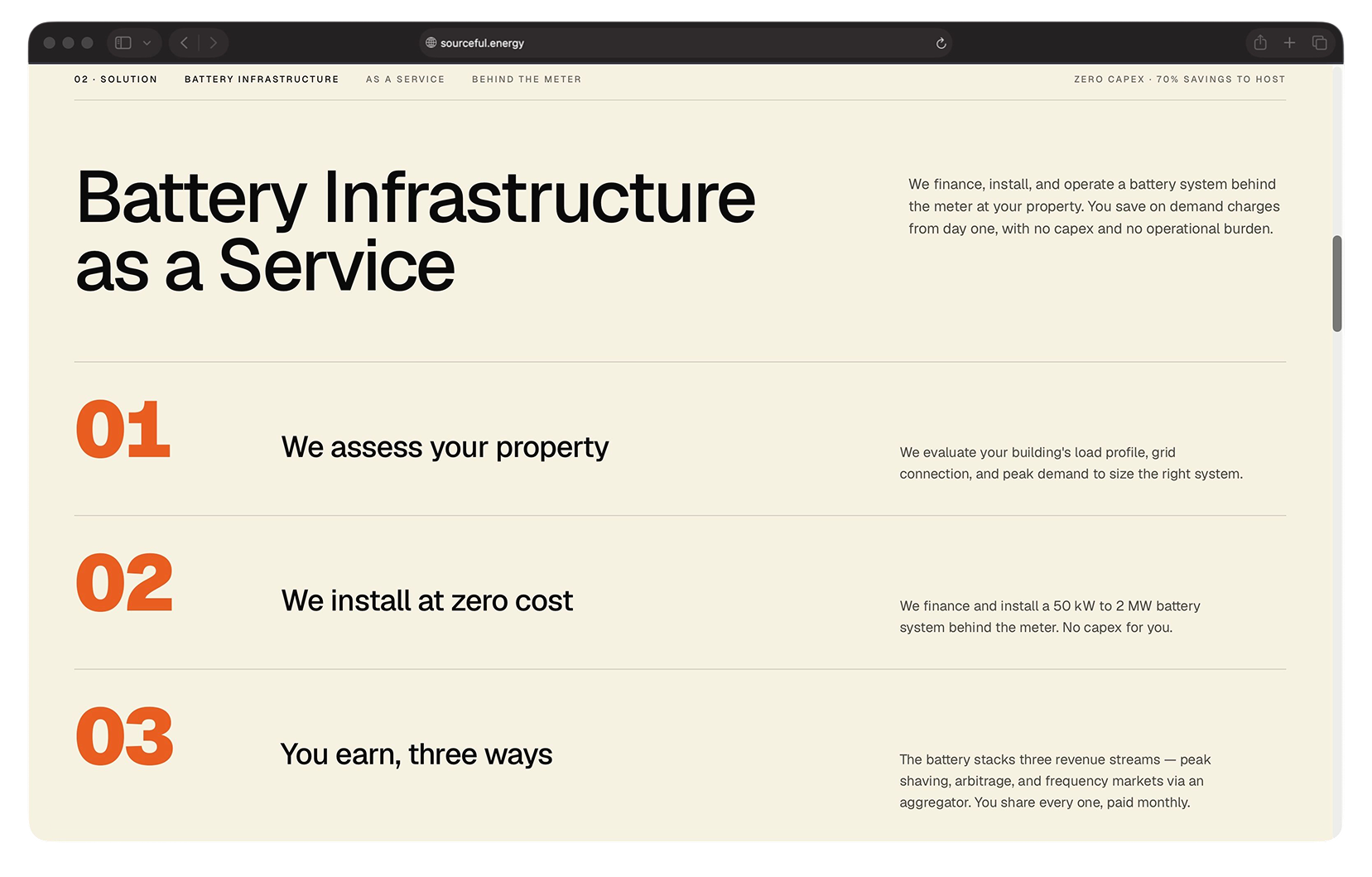Click the green zoom window control
1372x877 pixels.
(87, 42)
